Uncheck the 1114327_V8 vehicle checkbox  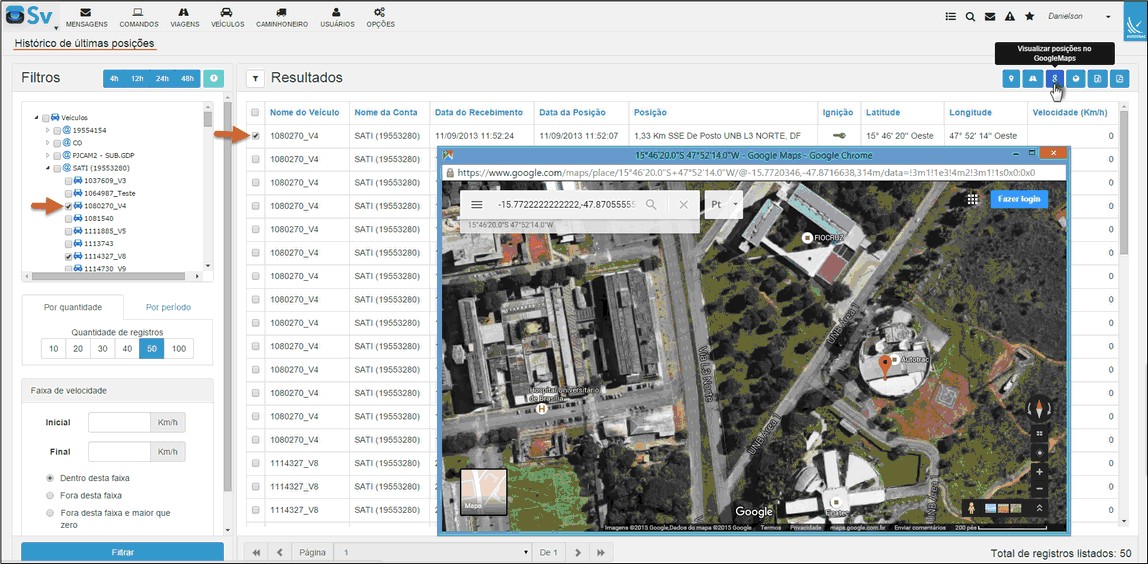[x=68, y=256]
